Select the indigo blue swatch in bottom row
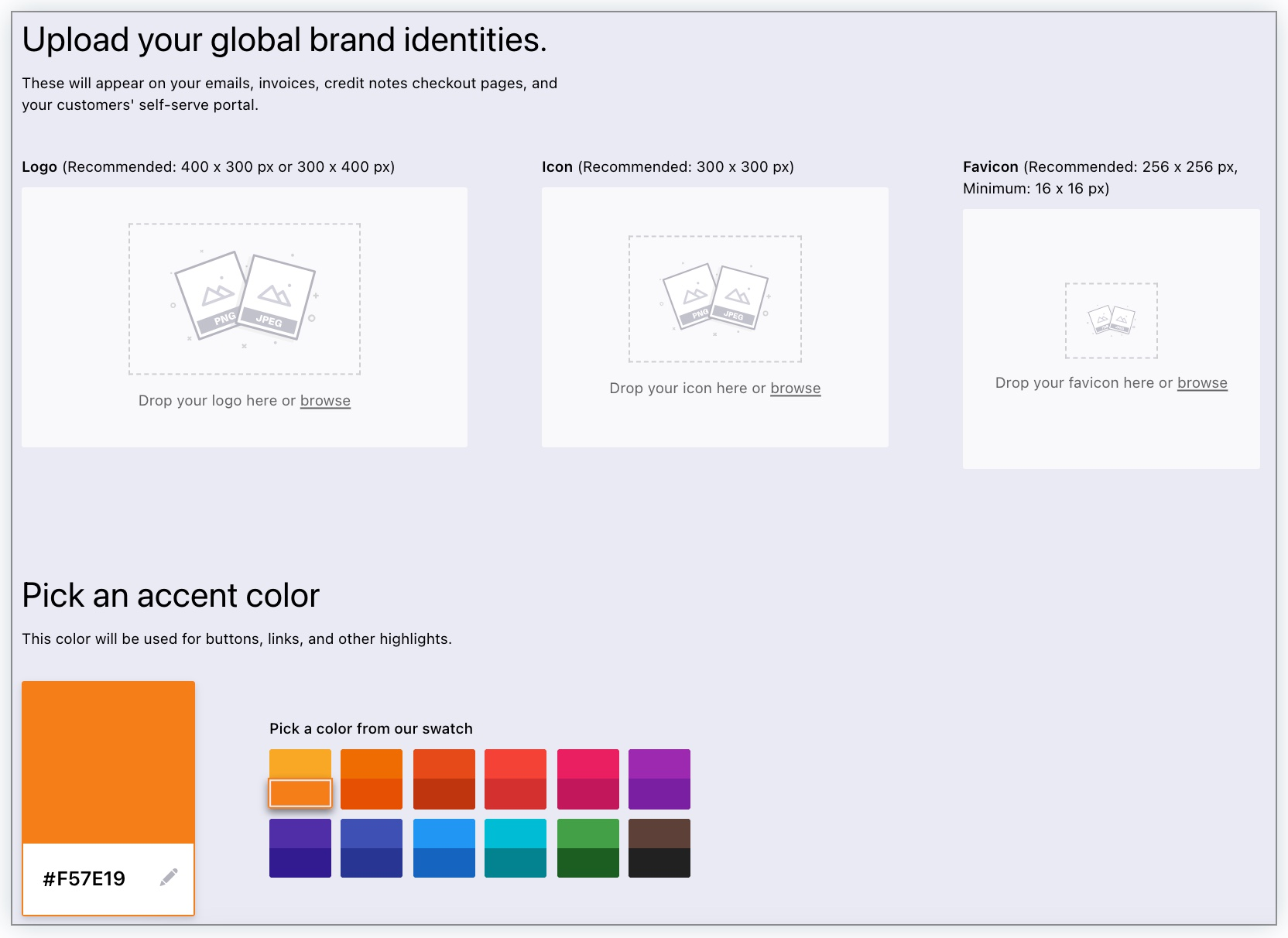The width and height of the screenshot is (1288, 938). 372,834
